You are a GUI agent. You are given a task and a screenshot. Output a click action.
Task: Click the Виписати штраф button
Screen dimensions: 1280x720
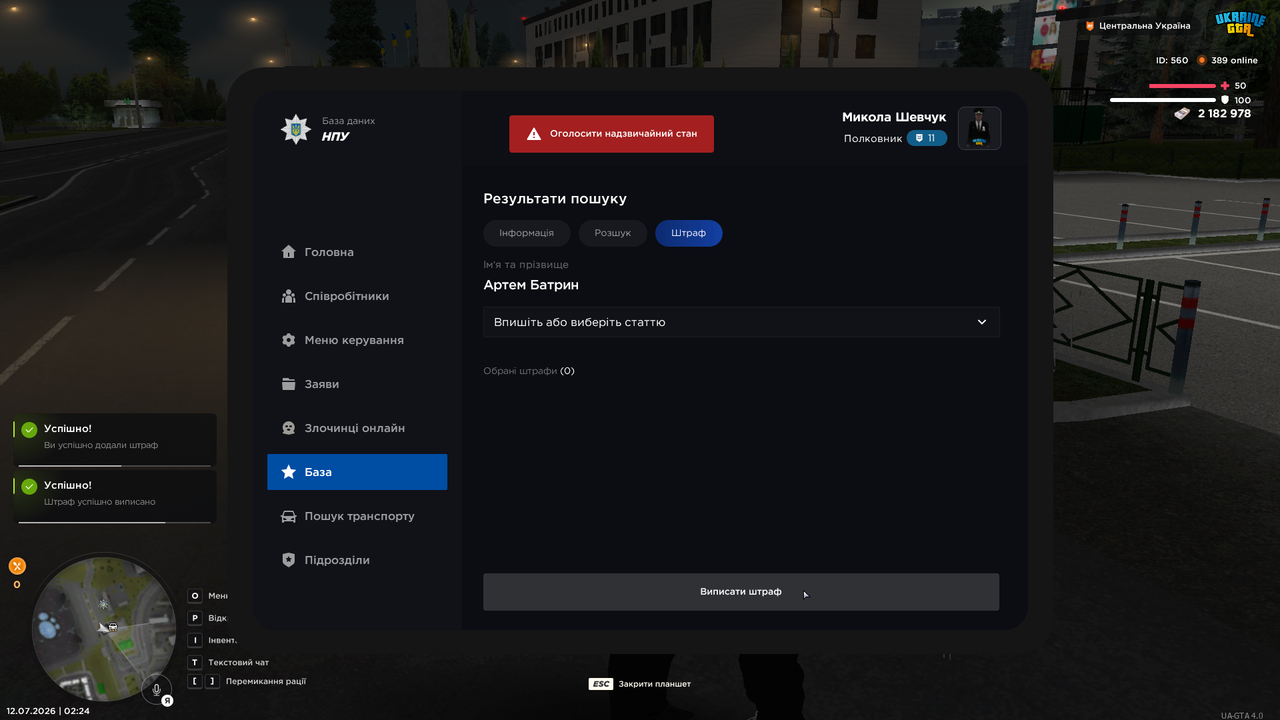(x=741, y=592)
